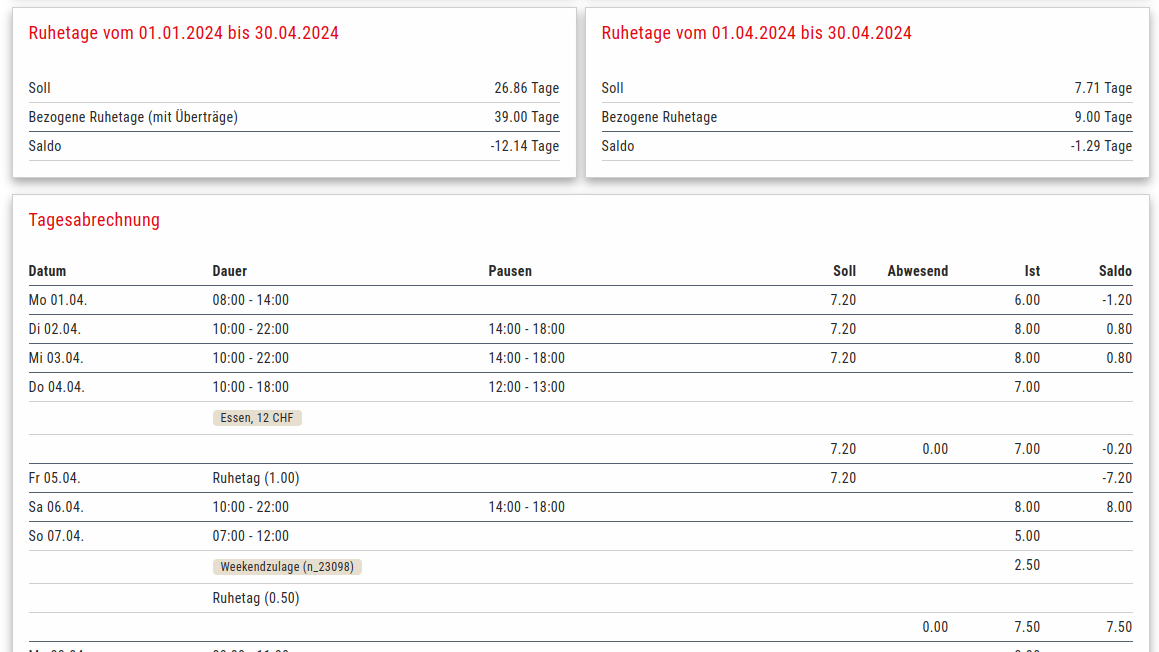Image resolution: width=1159 pixels, height=652 pixels.
Task: Click the Datum column header
Action: 47,271
